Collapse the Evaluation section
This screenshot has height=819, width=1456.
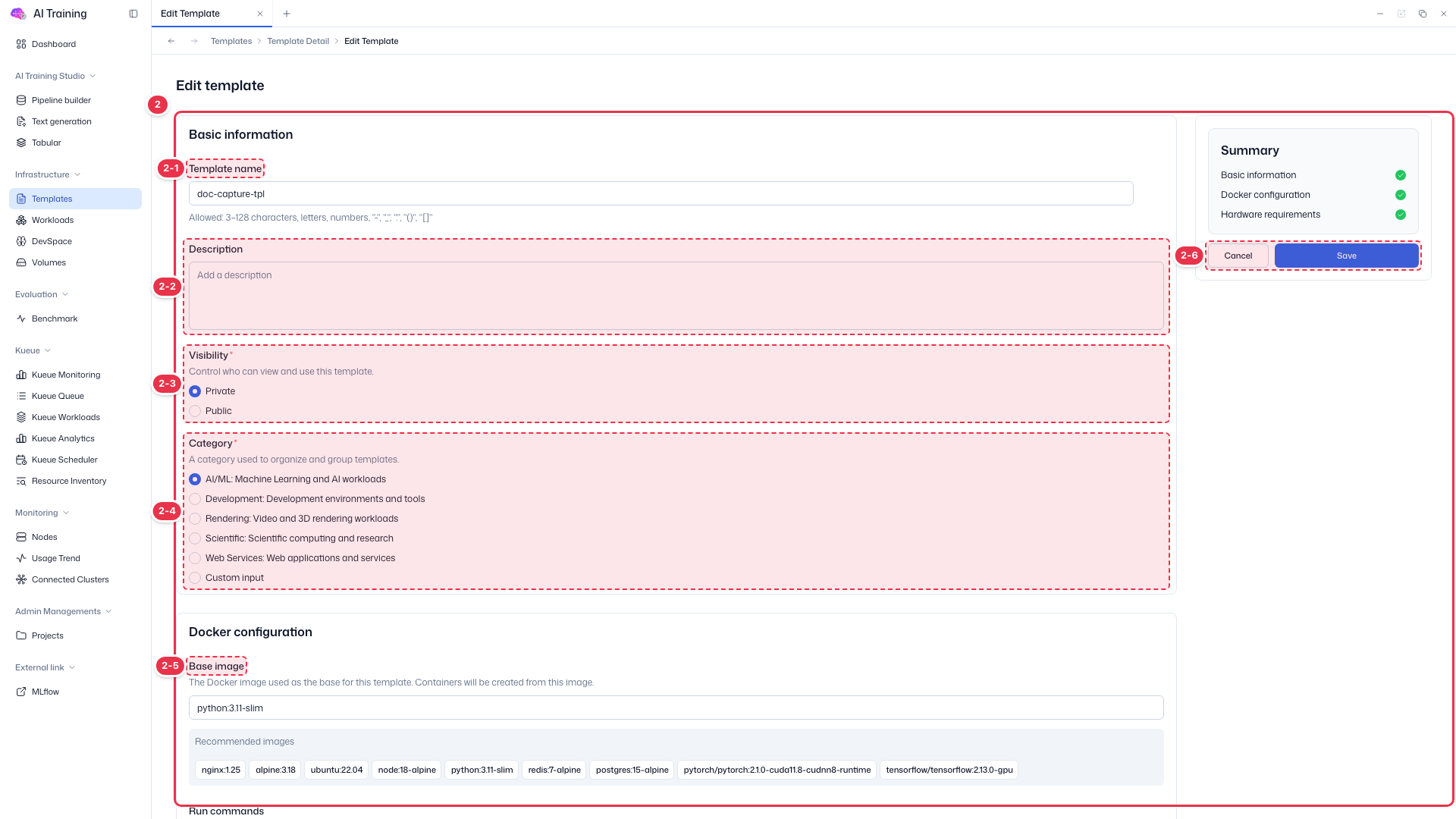point(42,294)
